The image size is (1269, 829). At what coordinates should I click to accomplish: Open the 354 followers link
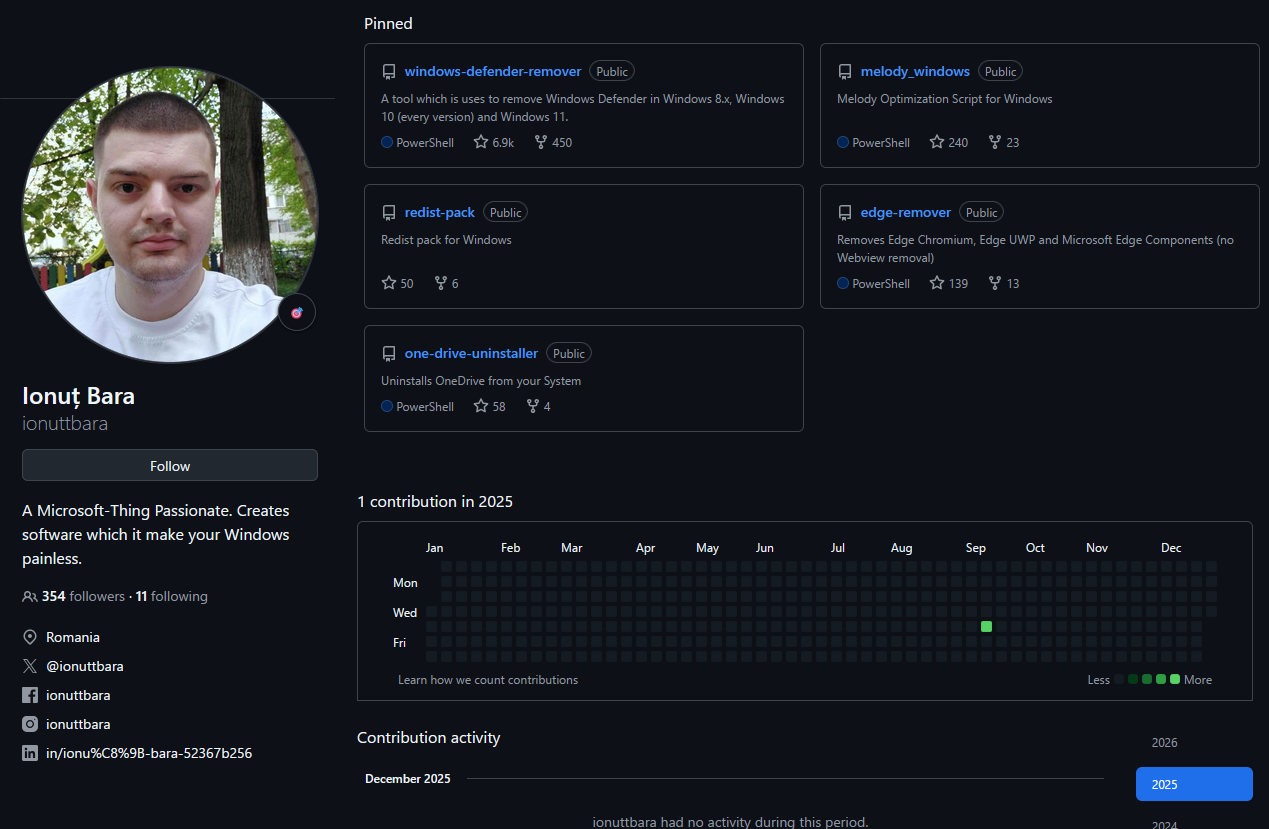tap(83, 596)
